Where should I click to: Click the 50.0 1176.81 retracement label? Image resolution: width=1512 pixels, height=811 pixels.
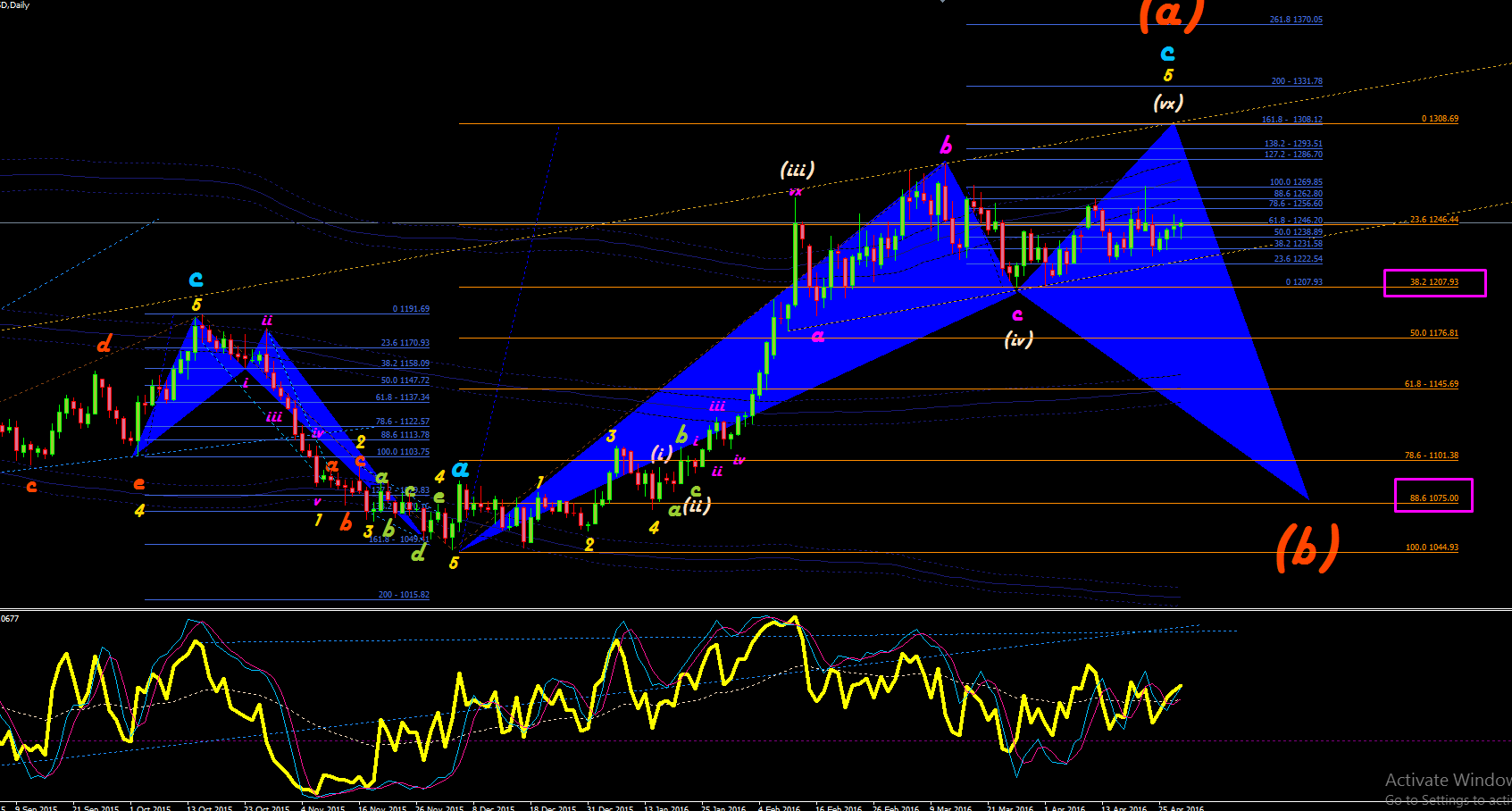point(1434,333)
